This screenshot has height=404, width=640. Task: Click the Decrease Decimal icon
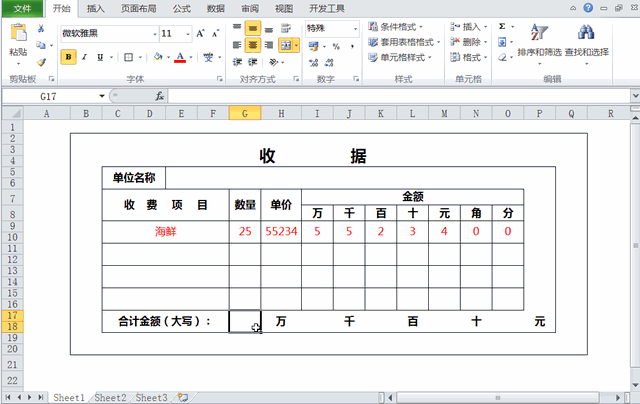click(329, 62)
